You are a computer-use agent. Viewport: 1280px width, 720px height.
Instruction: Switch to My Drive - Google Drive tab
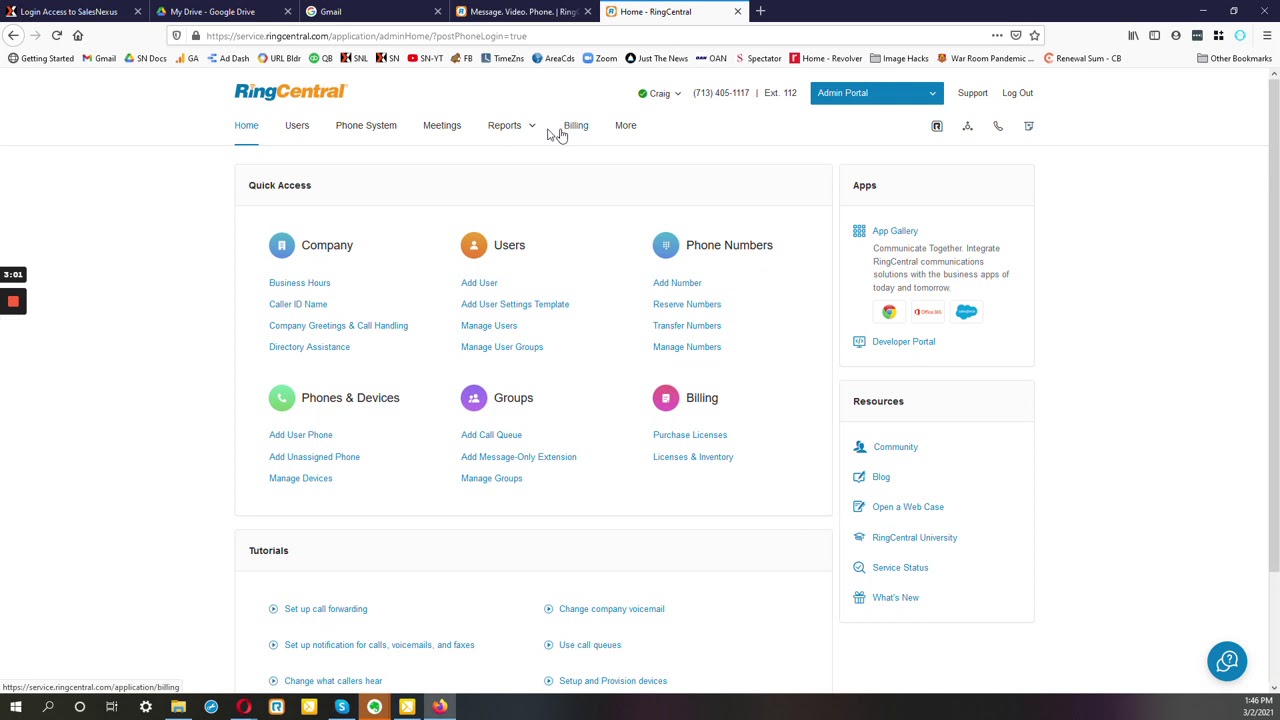222,12
